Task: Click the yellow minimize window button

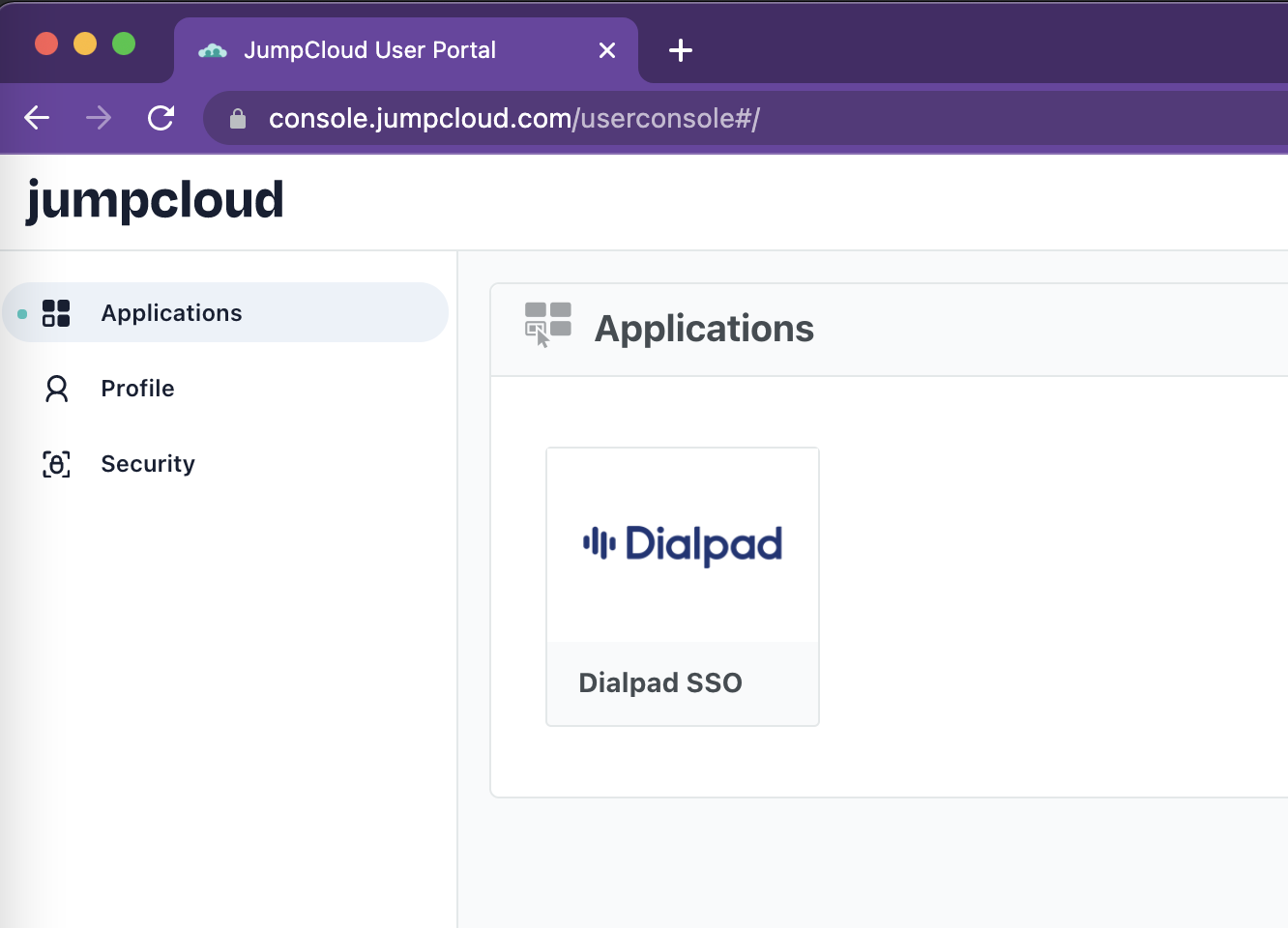Action: 85,43
